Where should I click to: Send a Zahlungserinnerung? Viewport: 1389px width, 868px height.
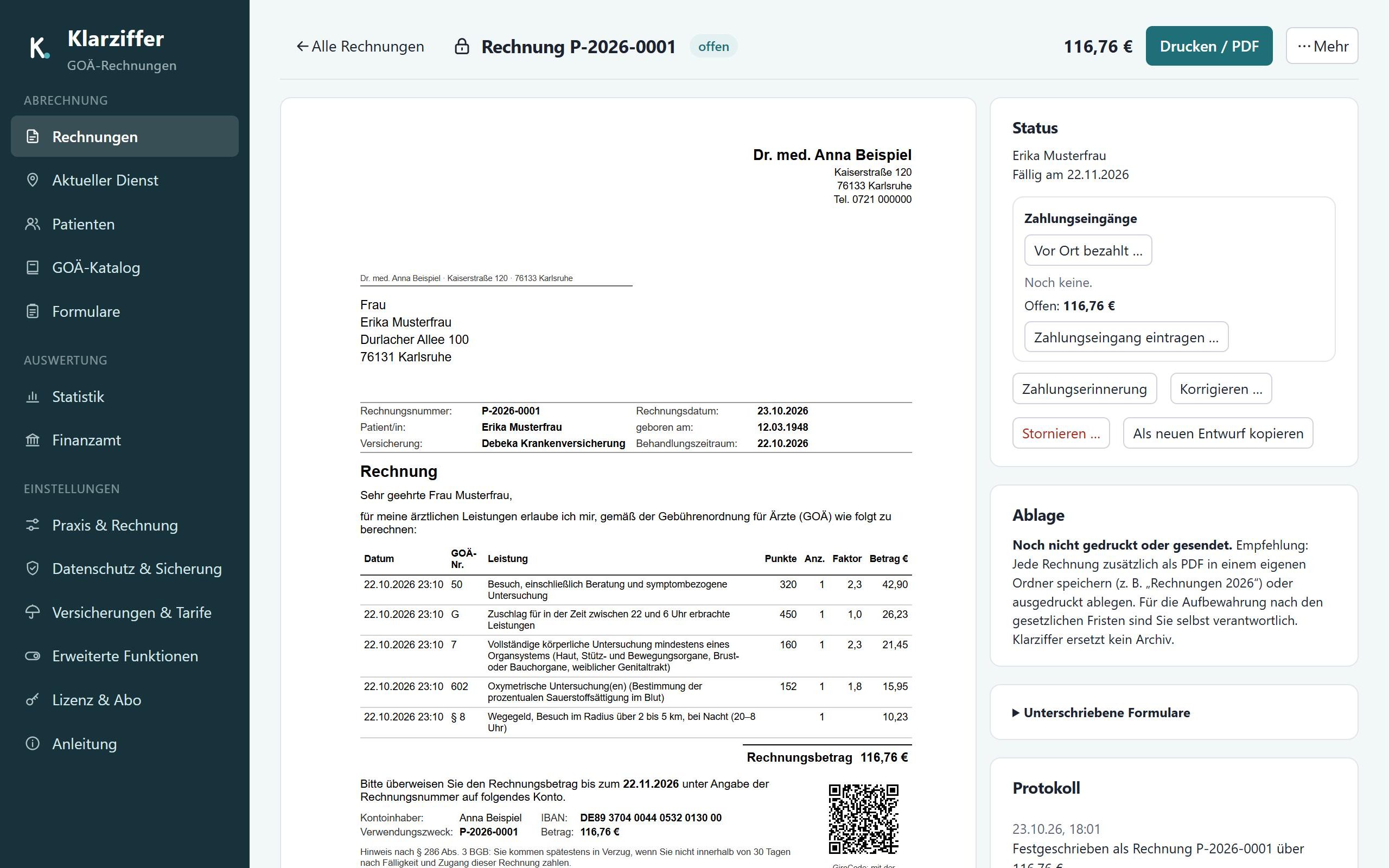1084,388
